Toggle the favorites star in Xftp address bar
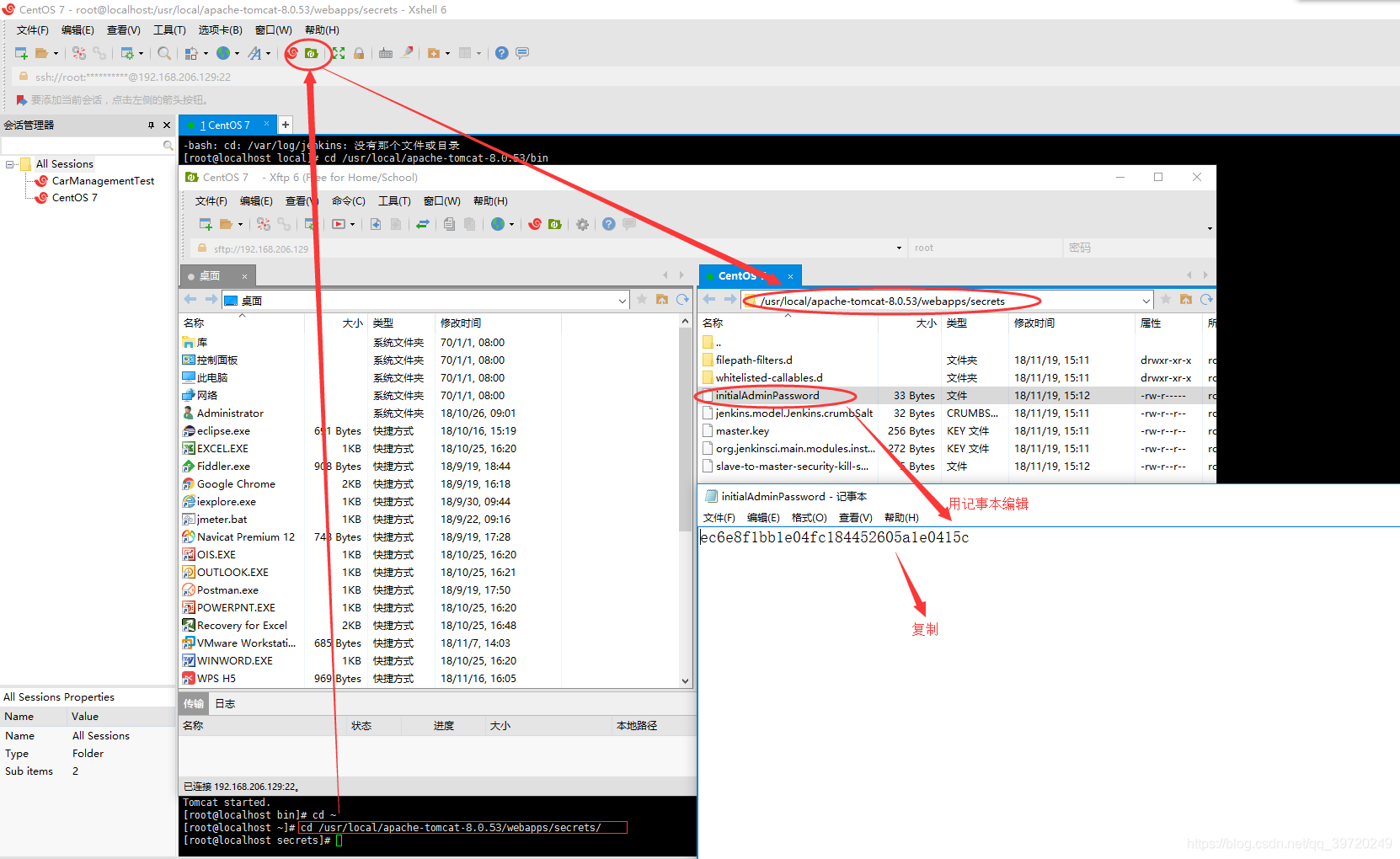The image size is (1400, 859). [1164, 299]
